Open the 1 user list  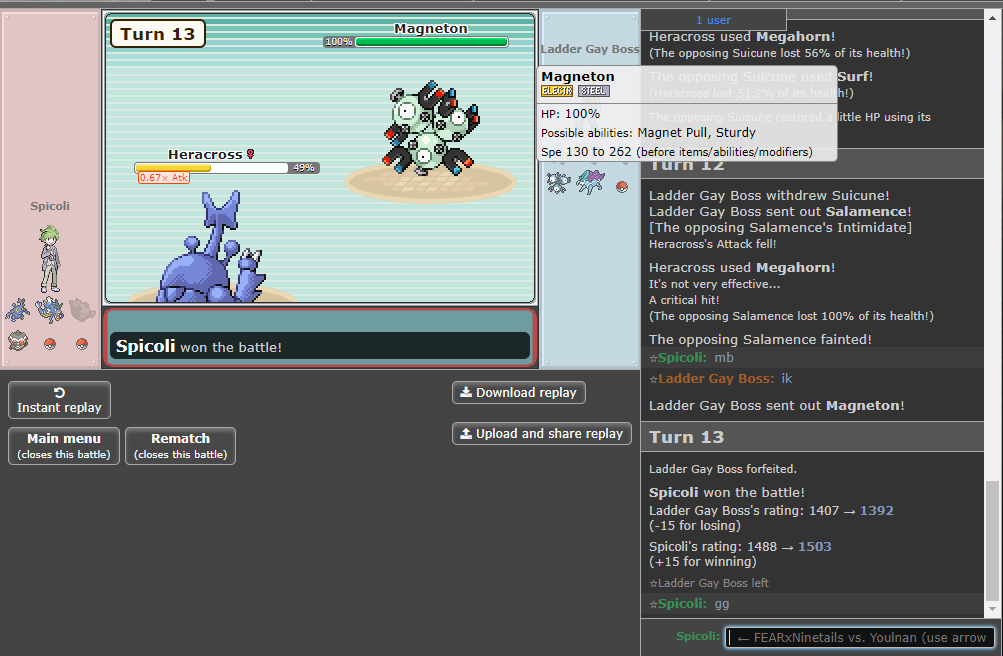tap(713, 20)
